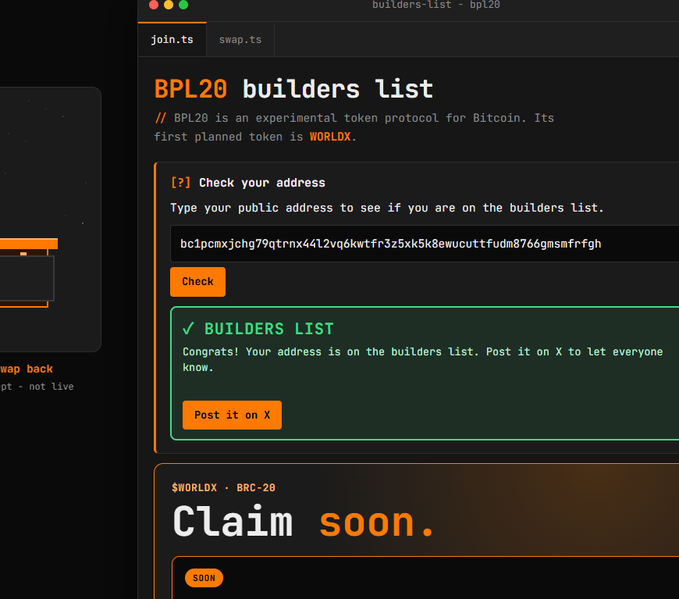Click the green checkmark beside BUILDERS LIST
Screen dimensions: 679x599
coord(188,329)
